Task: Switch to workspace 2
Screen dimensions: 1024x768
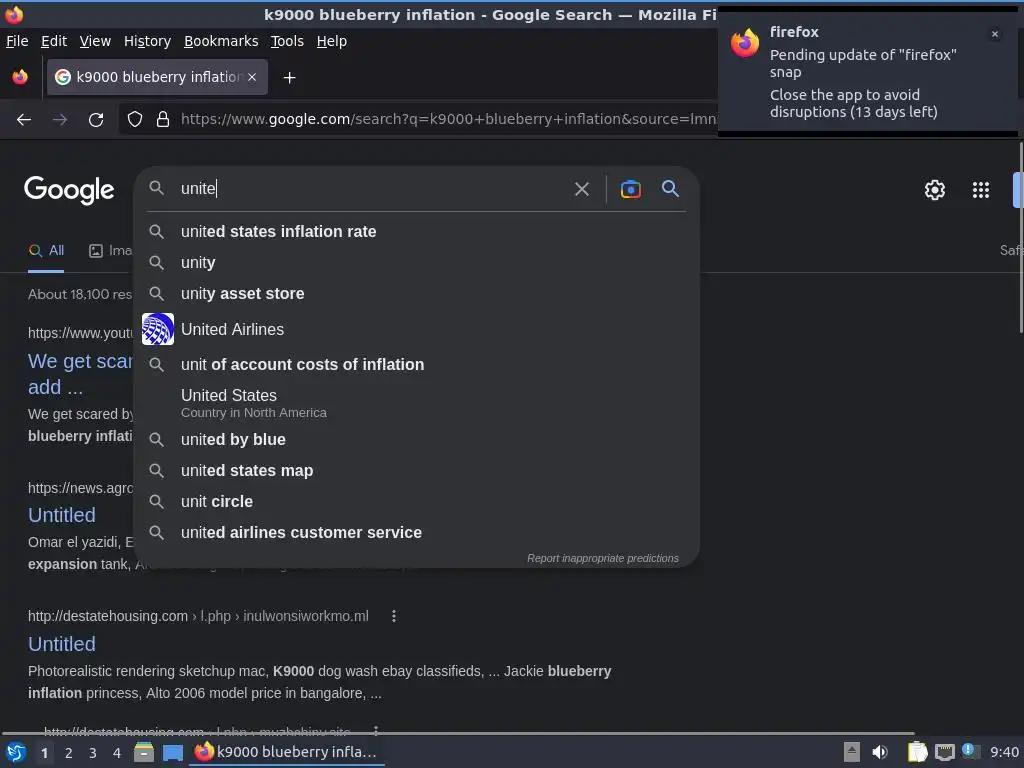Action: pos(69,753)
